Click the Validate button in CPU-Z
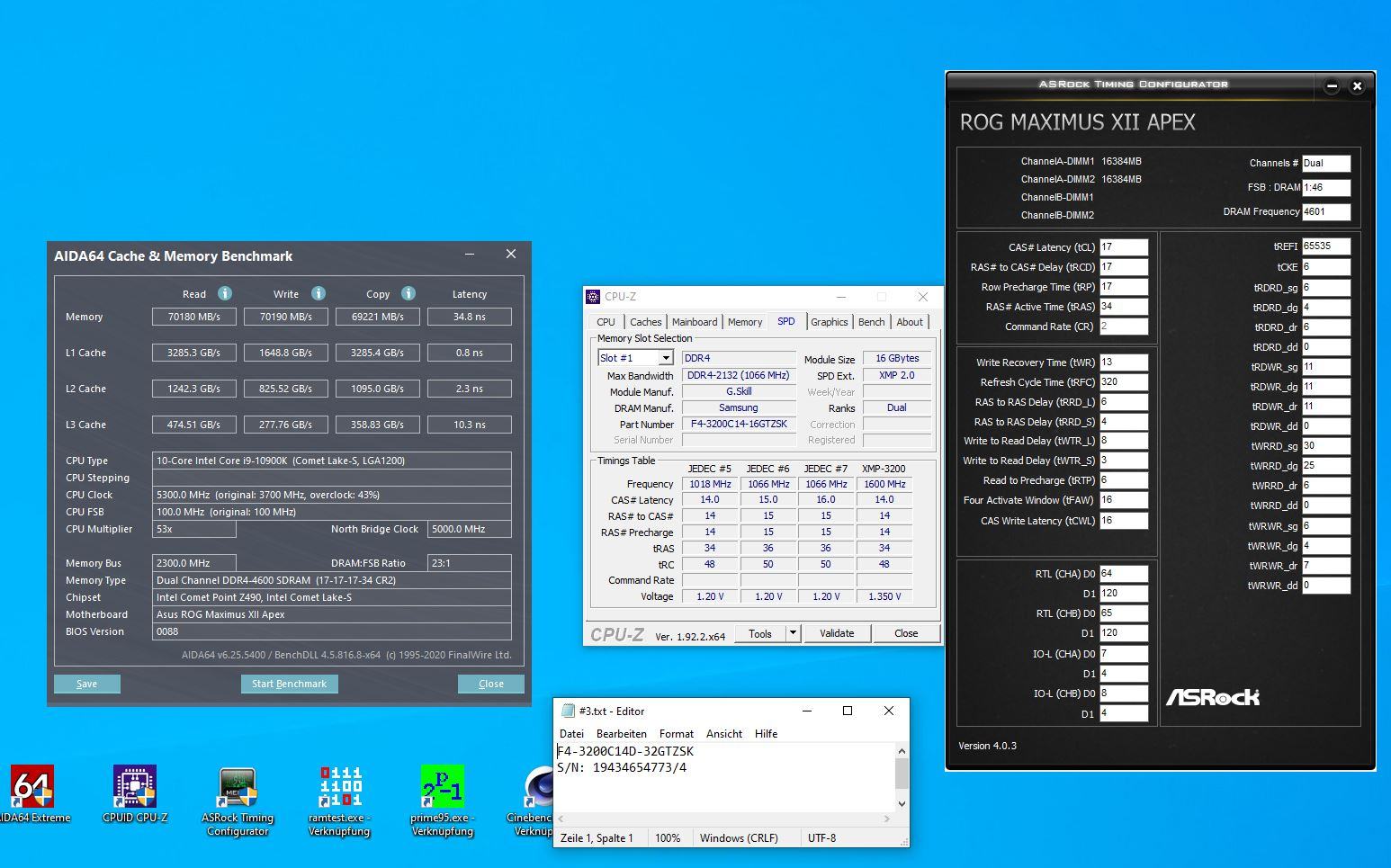The width and height of the screenshot is (1391, 868). (x=837, y=633)
